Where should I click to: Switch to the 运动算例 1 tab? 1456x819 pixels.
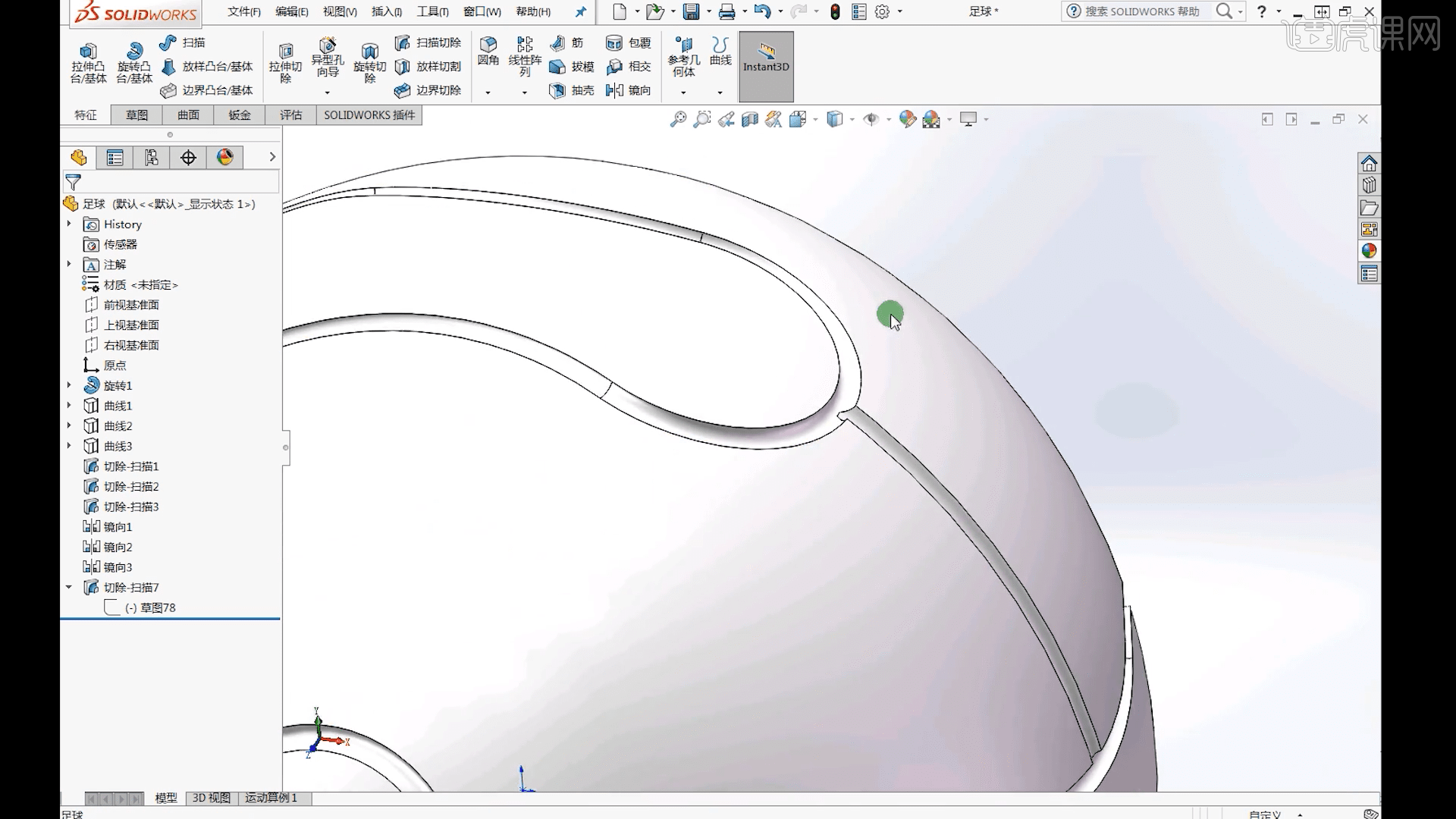click(x=271, y=798)
